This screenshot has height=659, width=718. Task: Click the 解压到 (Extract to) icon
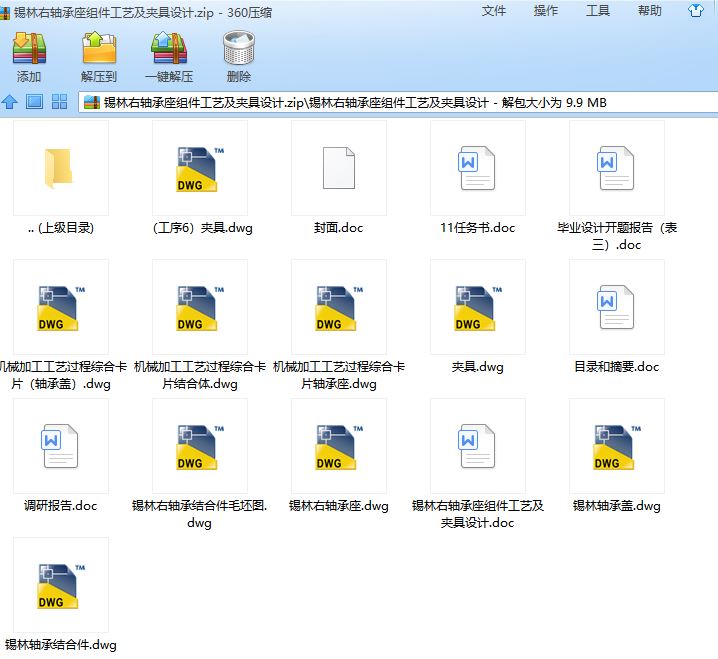pos(99,48)
